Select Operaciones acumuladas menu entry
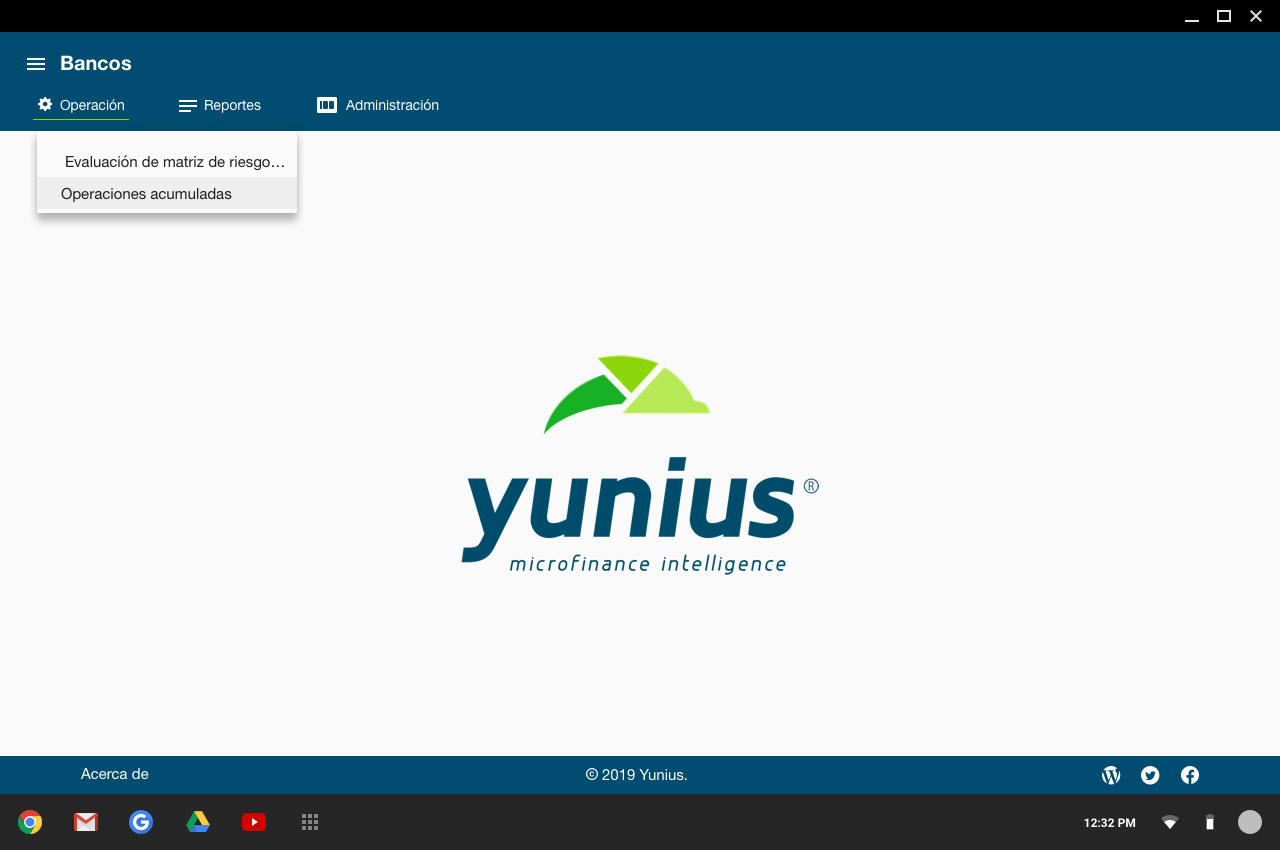Screen dimensions: 1280x850 (x=146, y=194)
